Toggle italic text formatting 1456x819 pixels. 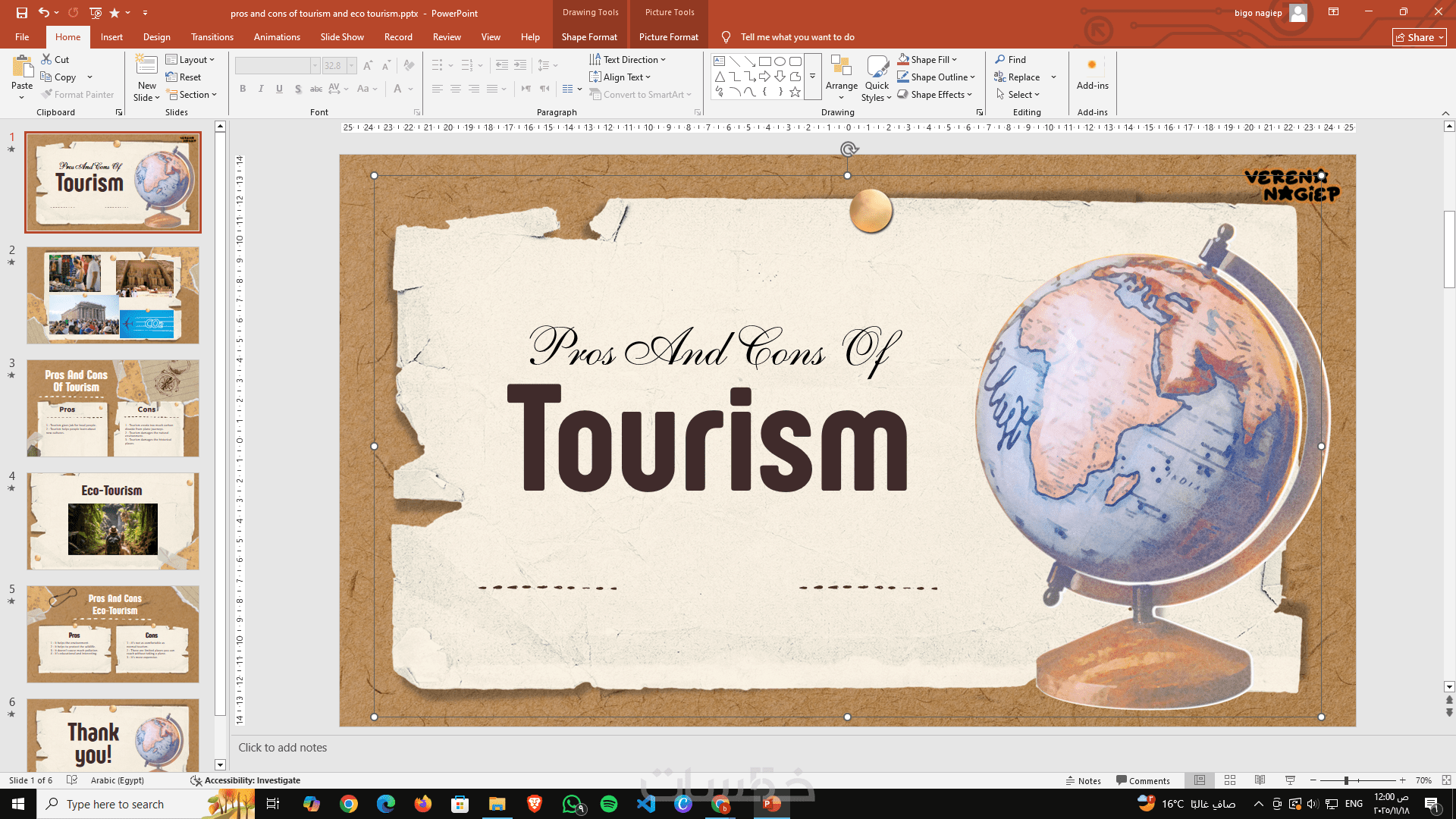[x=261, y=89]
